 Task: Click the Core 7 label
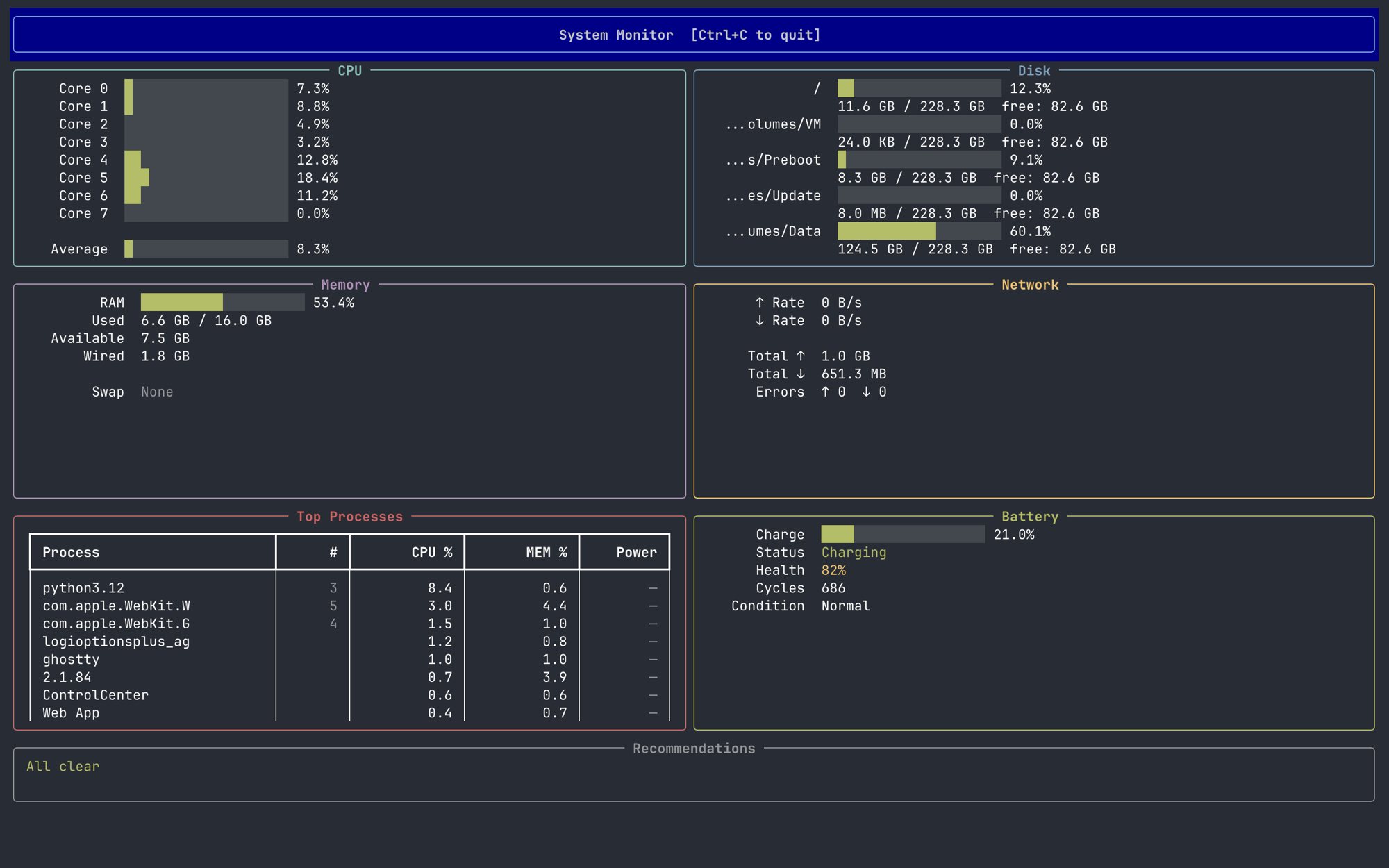coord(83,213)
